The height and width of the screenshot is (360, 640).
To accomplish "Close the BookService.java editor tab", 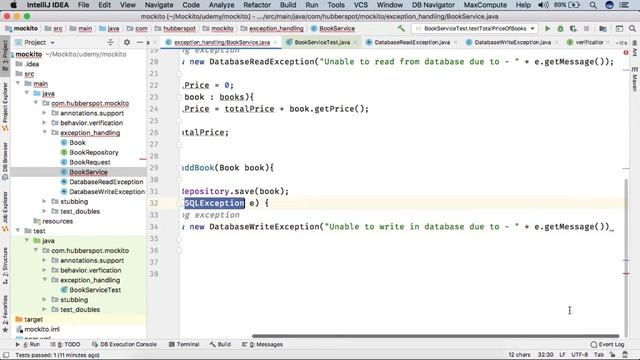I will coord(276,42).
